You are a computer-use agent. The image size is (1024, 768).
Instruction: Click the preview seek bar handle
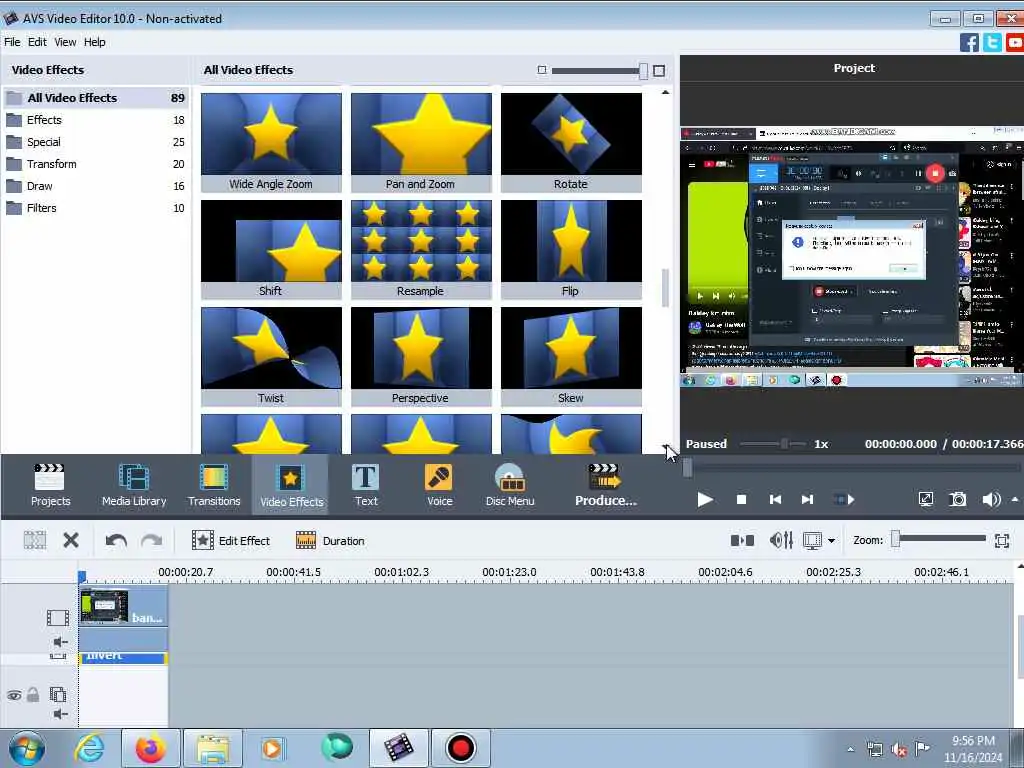[687, 468]
